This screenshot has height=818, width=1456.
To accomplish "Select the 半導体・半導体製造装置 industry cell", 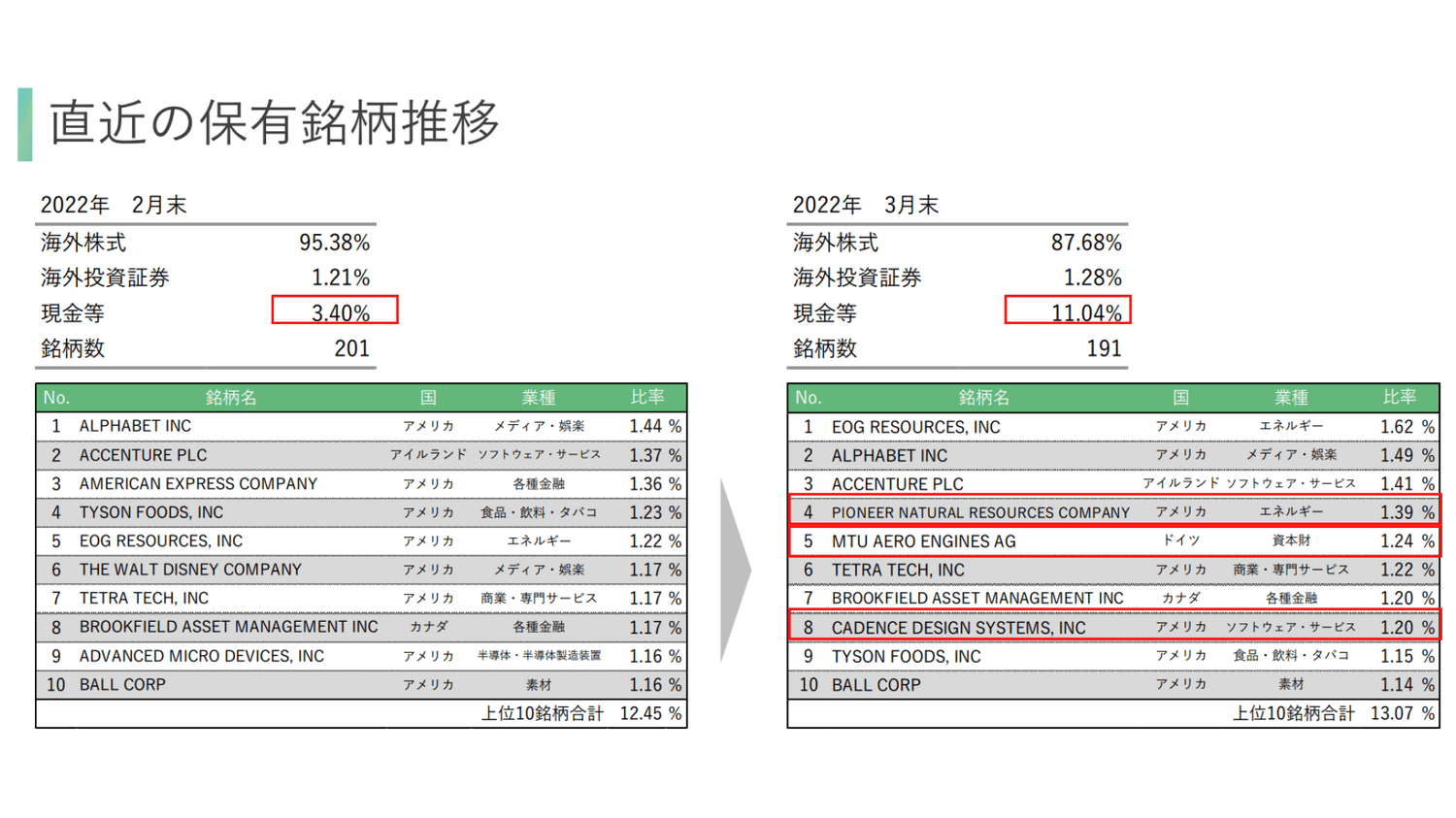I will click(x=539, y=656).
